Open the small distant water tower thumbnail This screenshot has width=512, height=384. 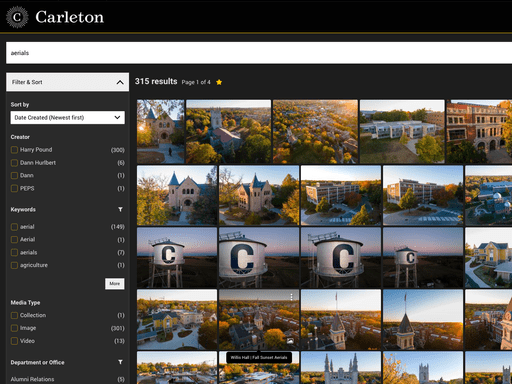click(x=423, y=258)
